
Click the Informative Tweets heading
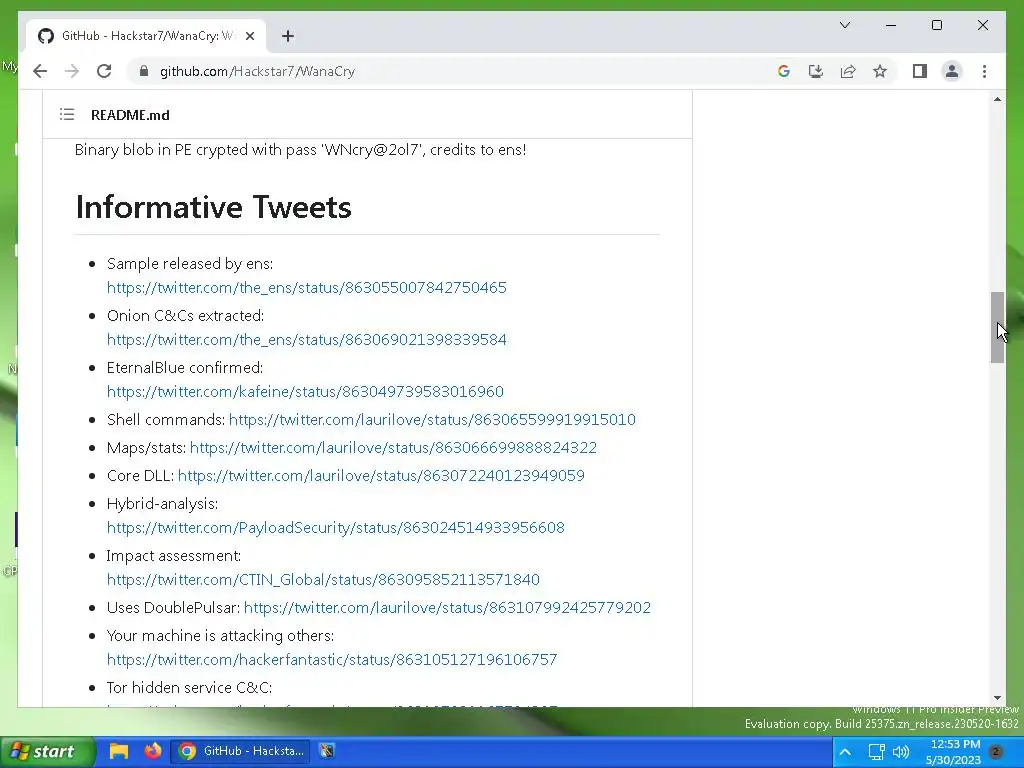coord(214,207)
